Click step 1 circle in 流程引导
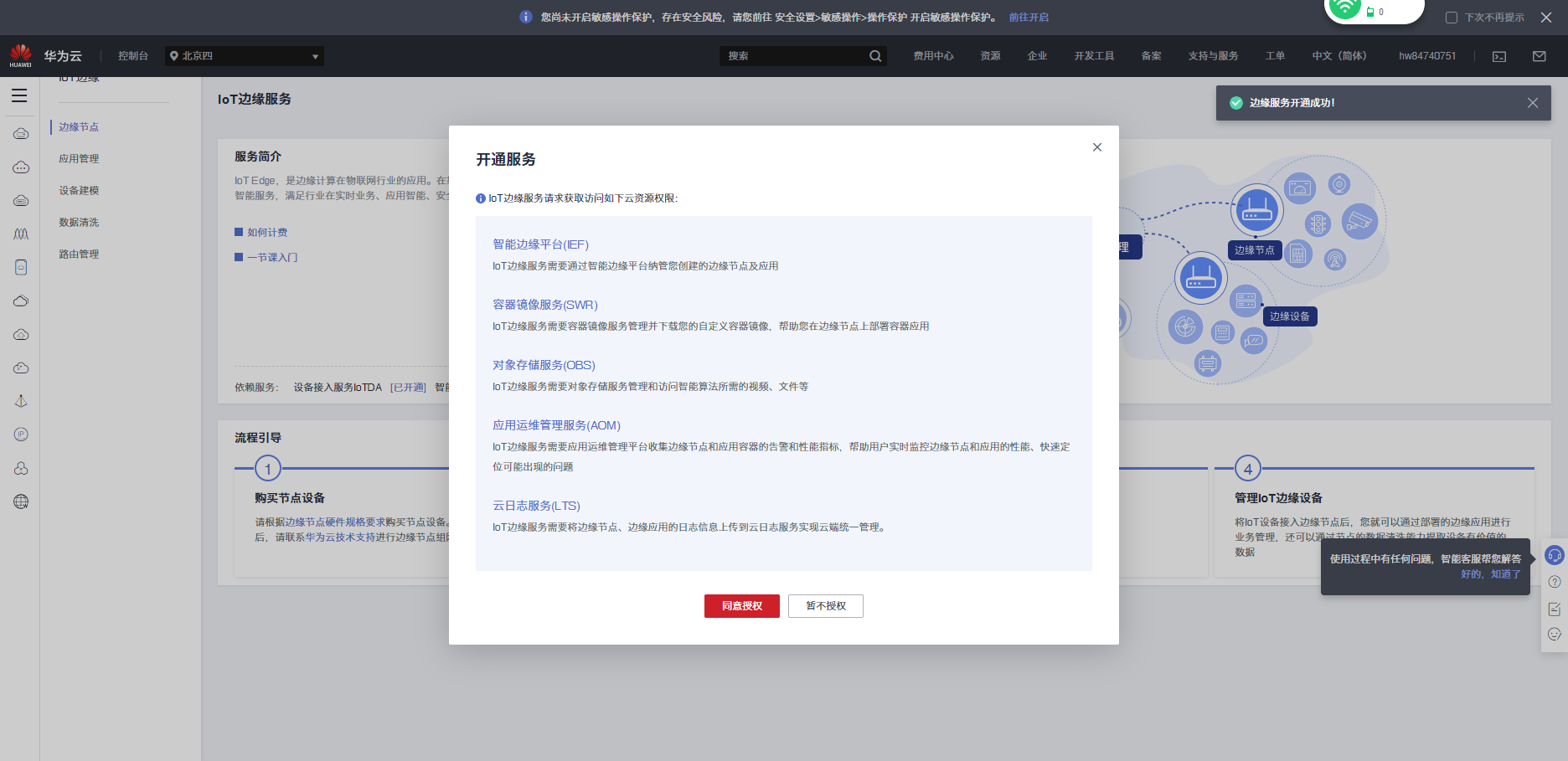 [268, 469]
